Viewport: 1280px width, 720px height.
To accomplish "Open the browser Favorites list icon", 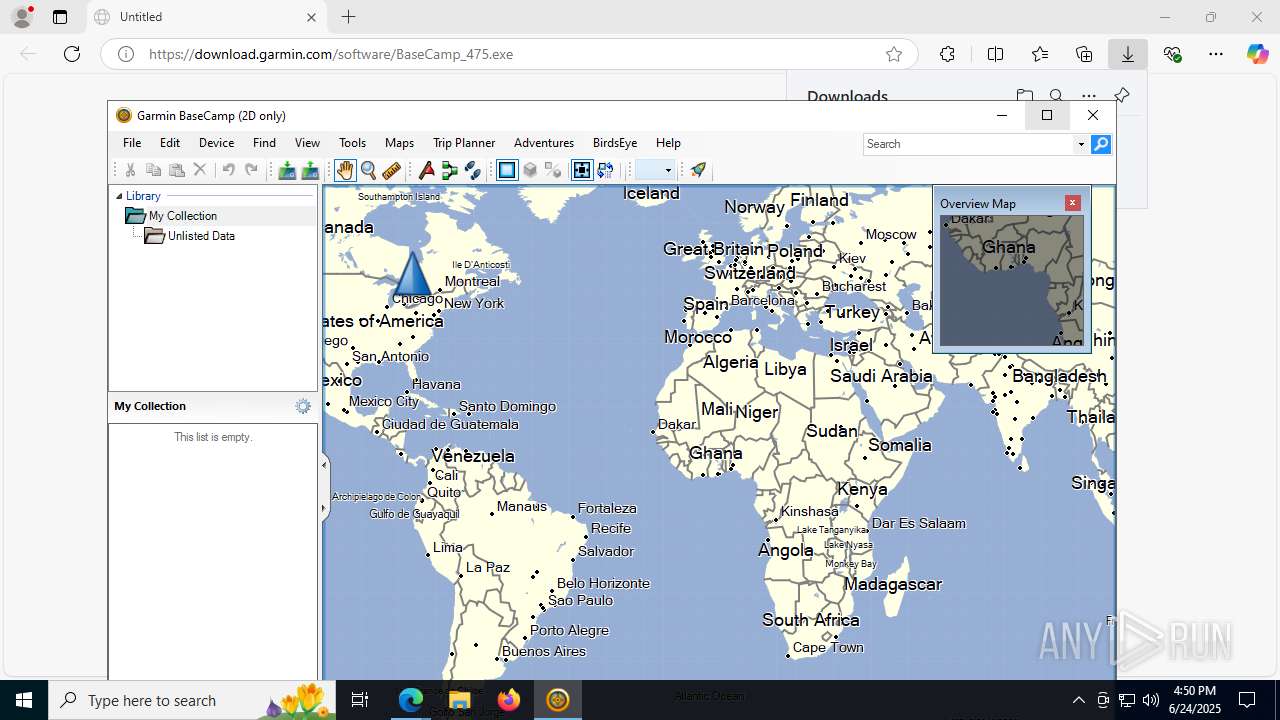I will [x=1040, y=54].
